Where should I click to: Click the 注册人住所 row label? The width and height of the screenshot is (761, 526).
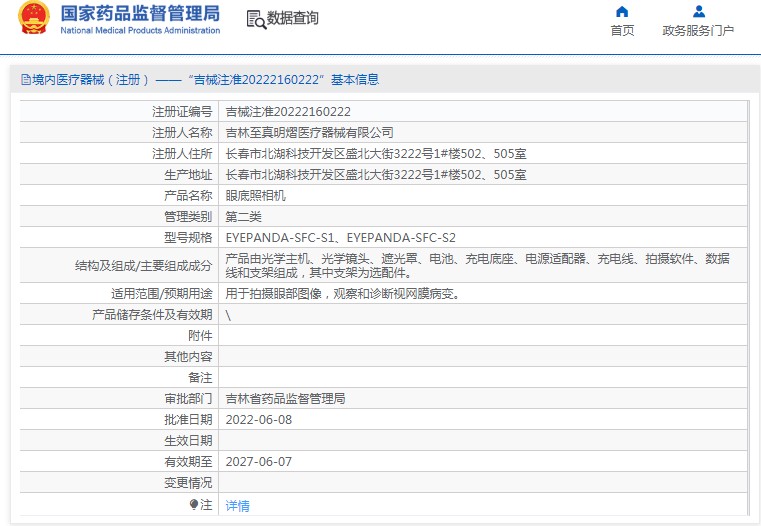pyautogui.click(x=182, y=154)
